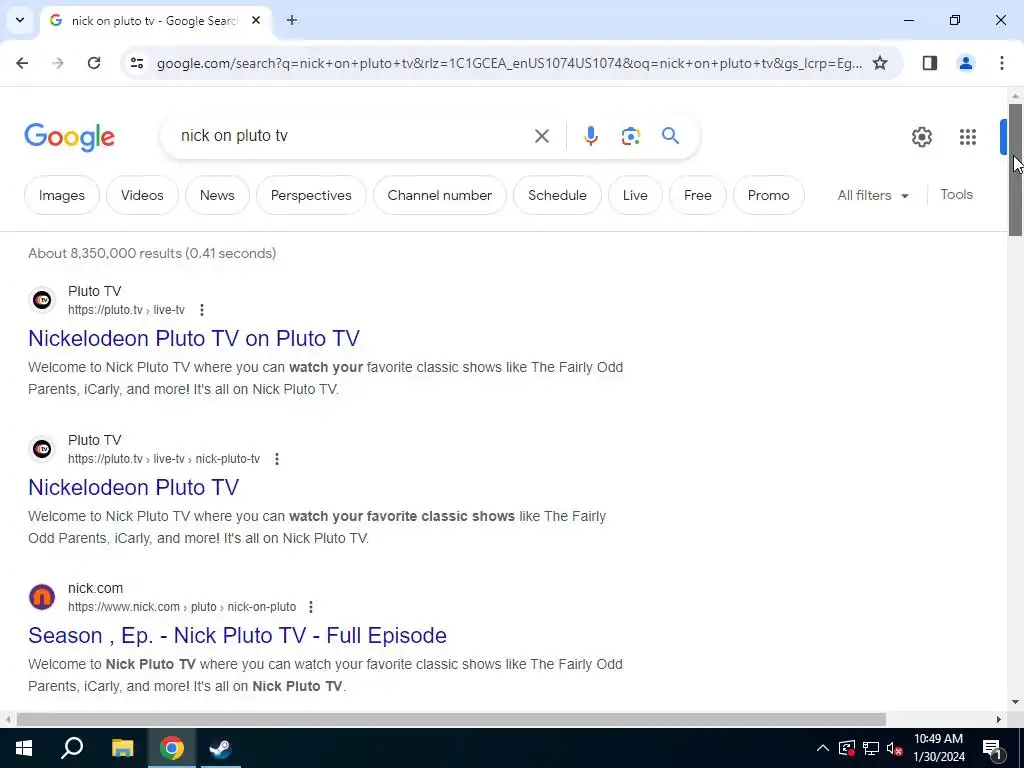Open Google quick settings gear
The height and width of the screenshot is (768, 1024).
[921, 136]
